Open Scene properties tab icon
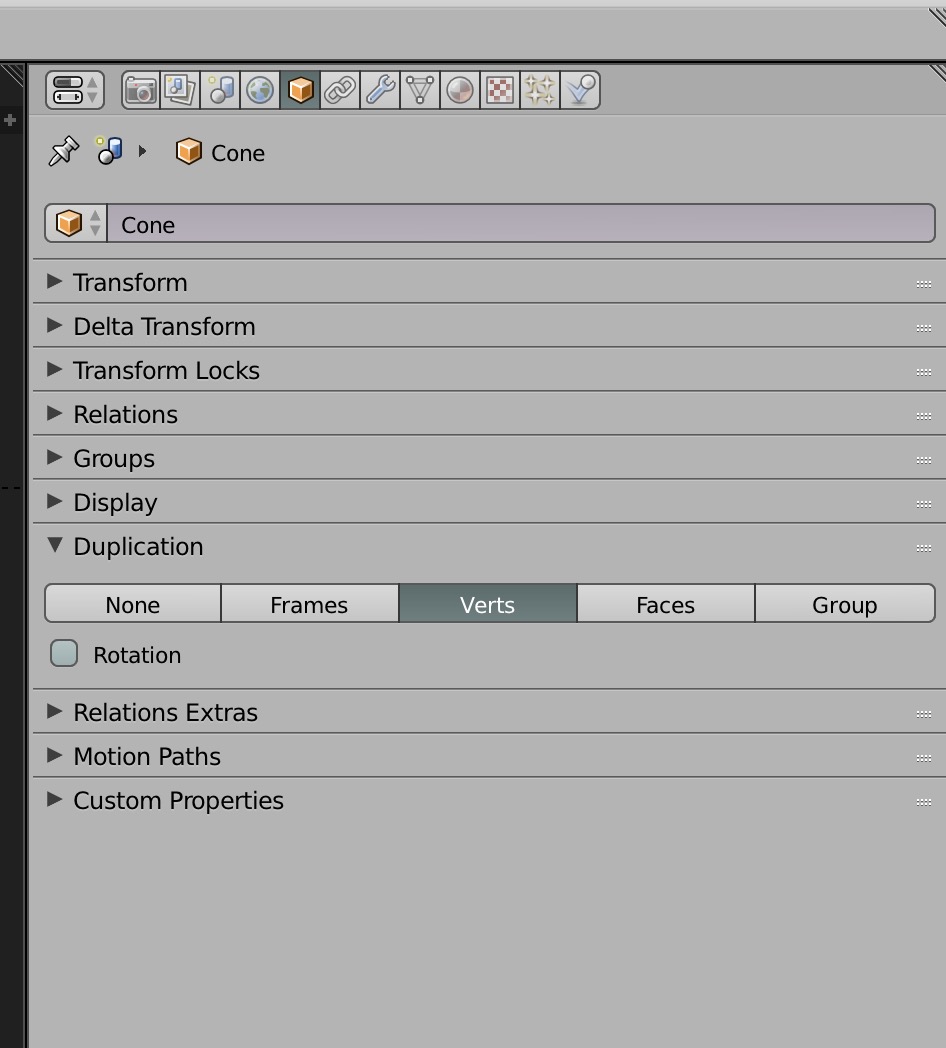This screenshot has height=1048, width=946. 220,90
